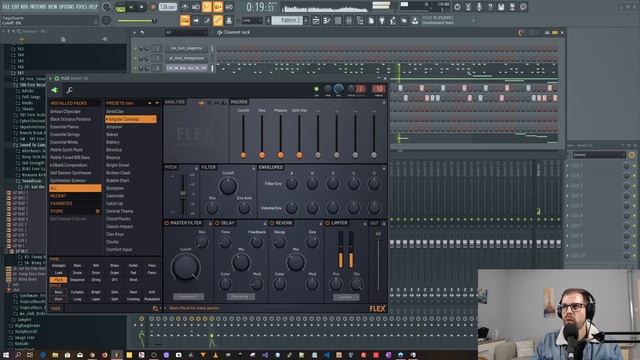Open the mixer view icon
The image size is (640, 360).
(349, 20)
